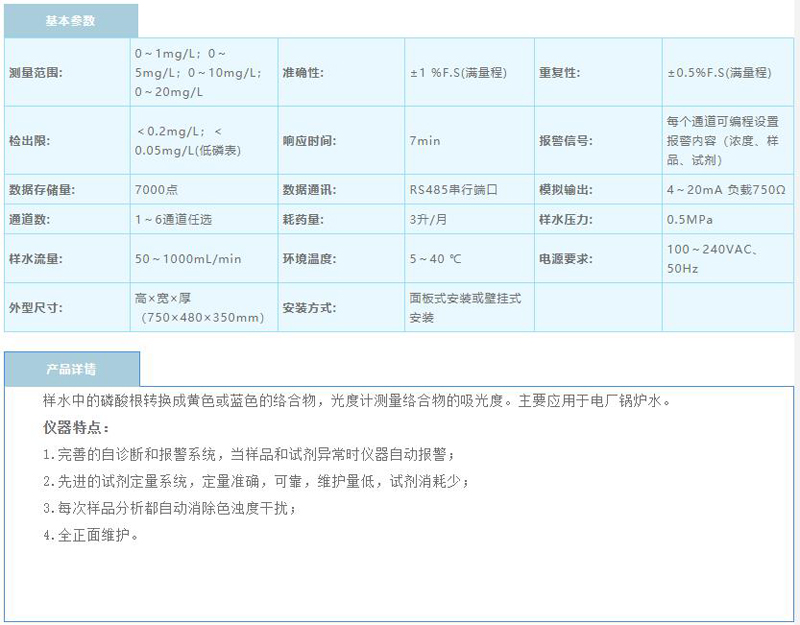This screenshot has width=800, height=625.
Task: Click the 测量范围 label cell
Action: [34, 73]
